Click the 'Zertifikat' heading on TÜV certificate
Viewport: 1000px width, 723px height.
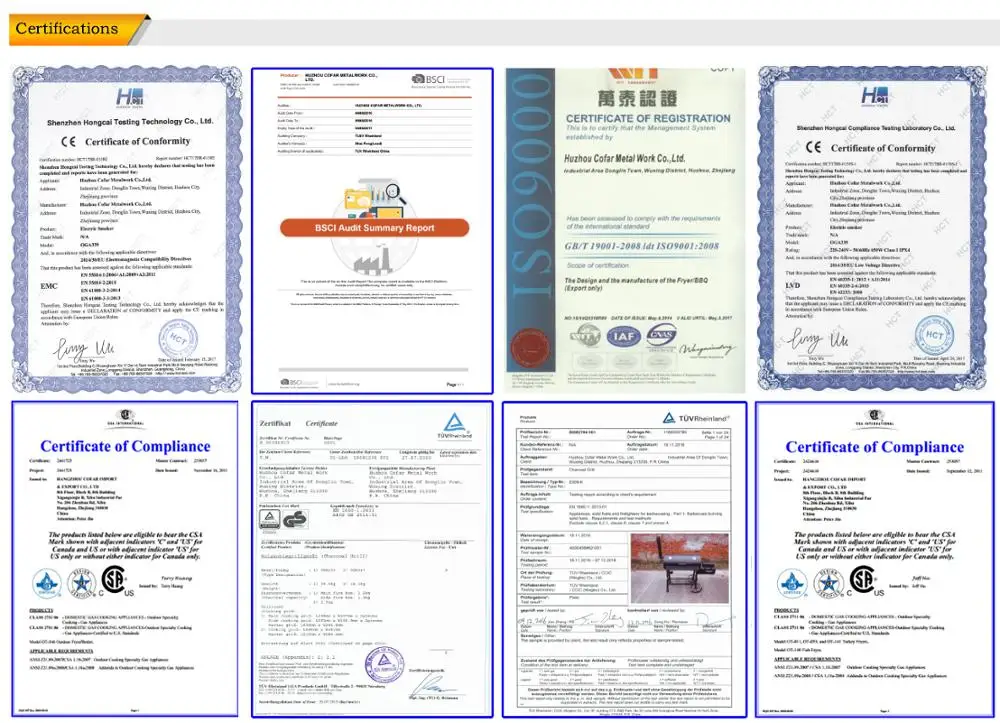(x=275, y=423)
